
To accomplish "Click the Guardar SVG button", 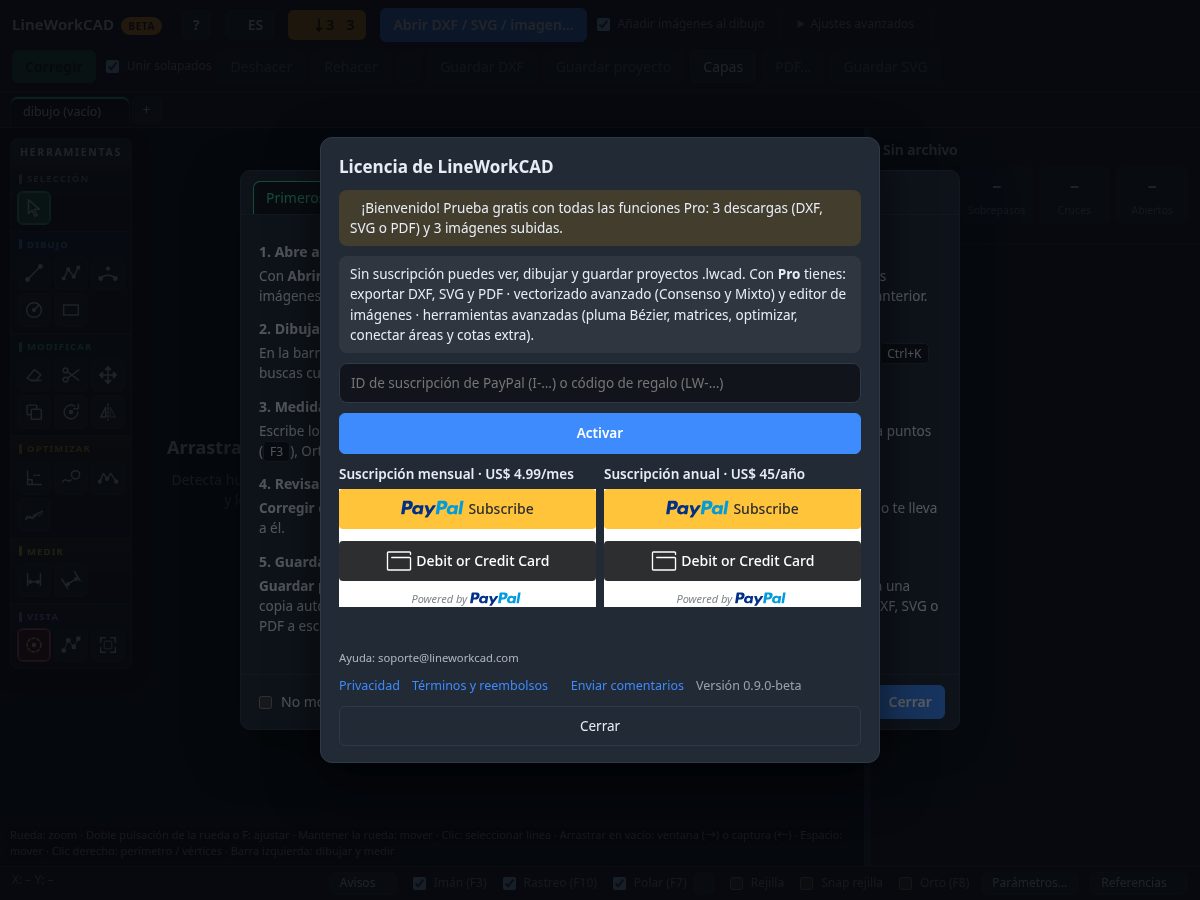I will (885, 67).
